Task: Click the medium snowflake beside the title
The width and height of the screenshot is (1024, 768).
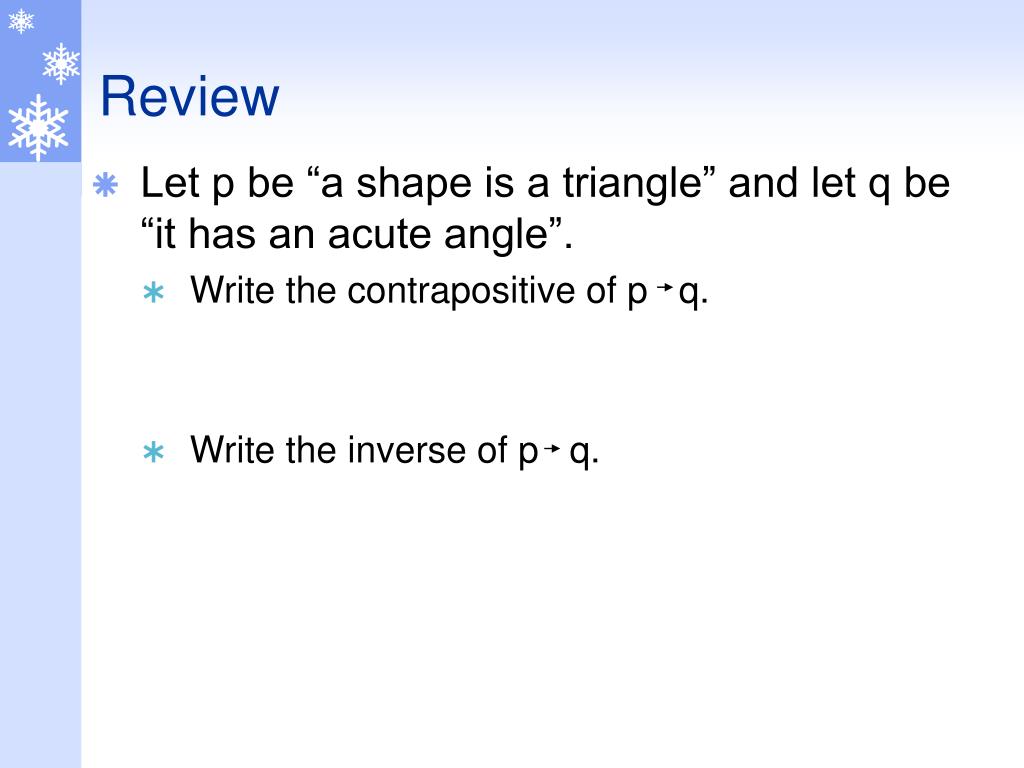Action: pyautogui.click(x=61, y=63)
